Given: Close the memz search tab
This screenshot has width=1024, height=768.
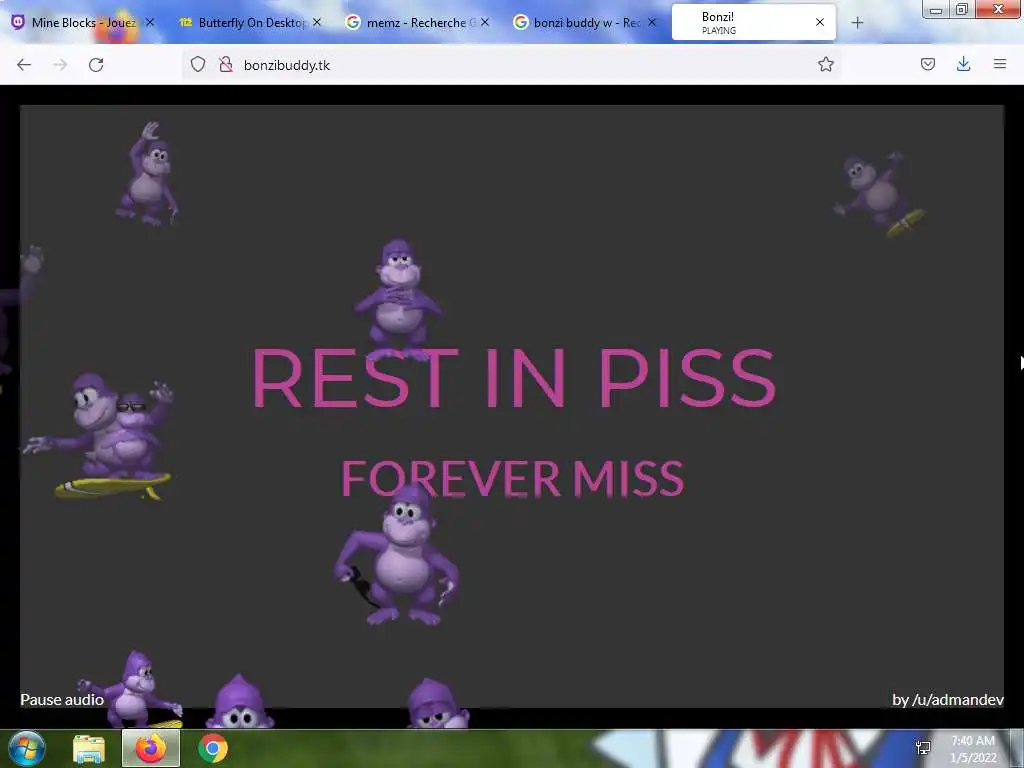Looking at the screenshot, I should coord(485,22).
